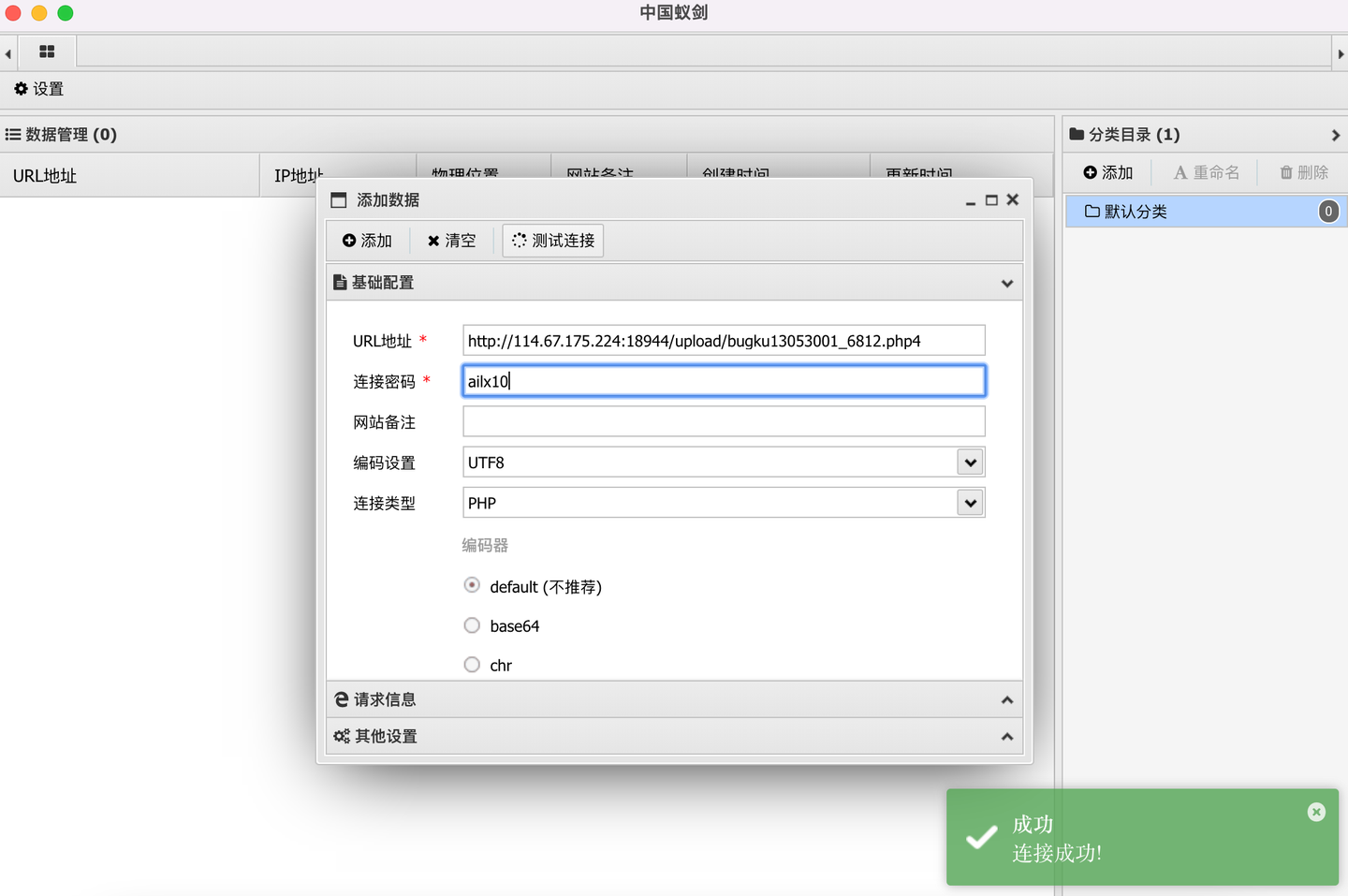Screen dimensions: 1348x896
Task: Click the plus icon to add a category
Action: (x=1089, y=172)
